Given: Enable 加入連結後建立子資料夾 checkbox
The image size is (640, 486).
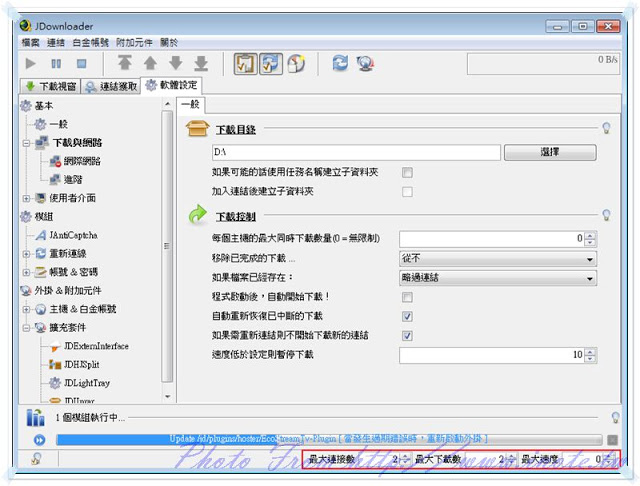Looking at the screenshot, I should point(407,192).
